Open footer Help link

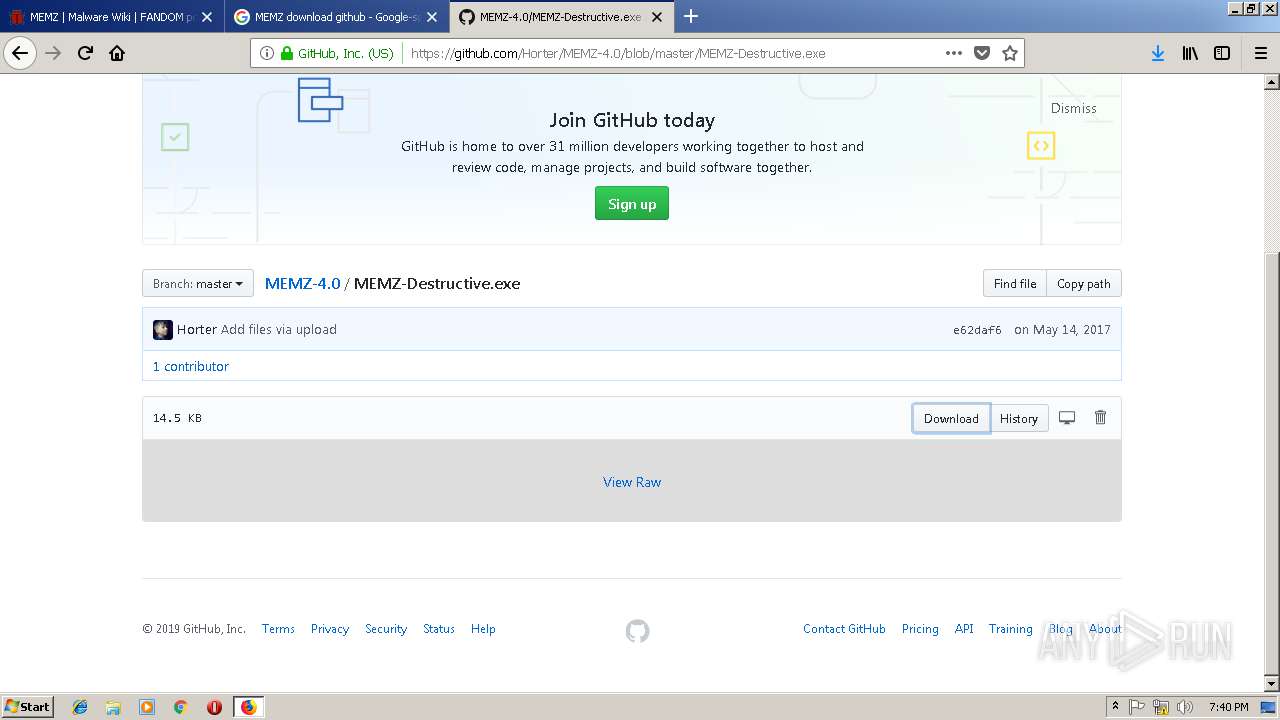(483, 629)
